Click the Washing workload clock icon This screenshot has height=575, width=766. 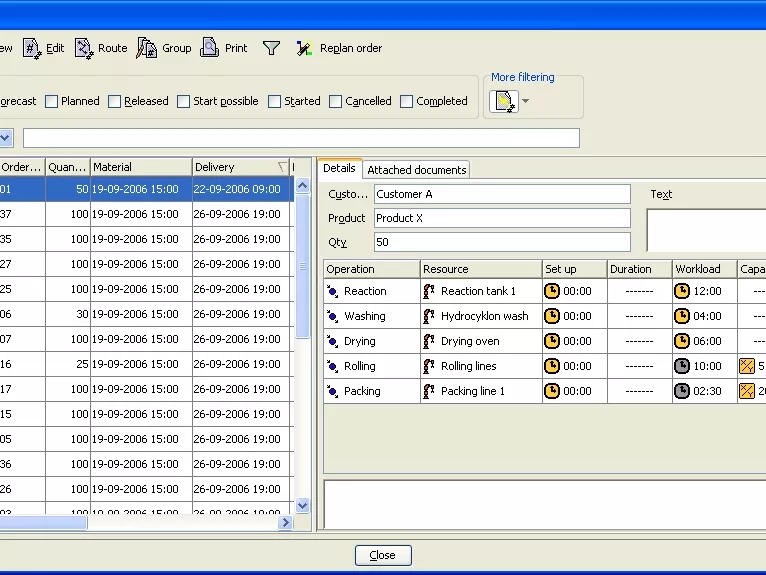point(682,316)
